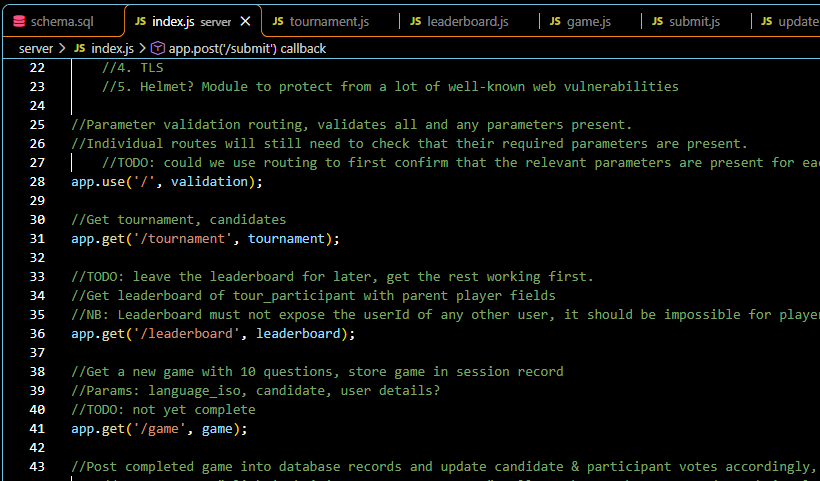Close the index.js tab
Viewport: 820px width, 481px height.
tap(245, 21)
